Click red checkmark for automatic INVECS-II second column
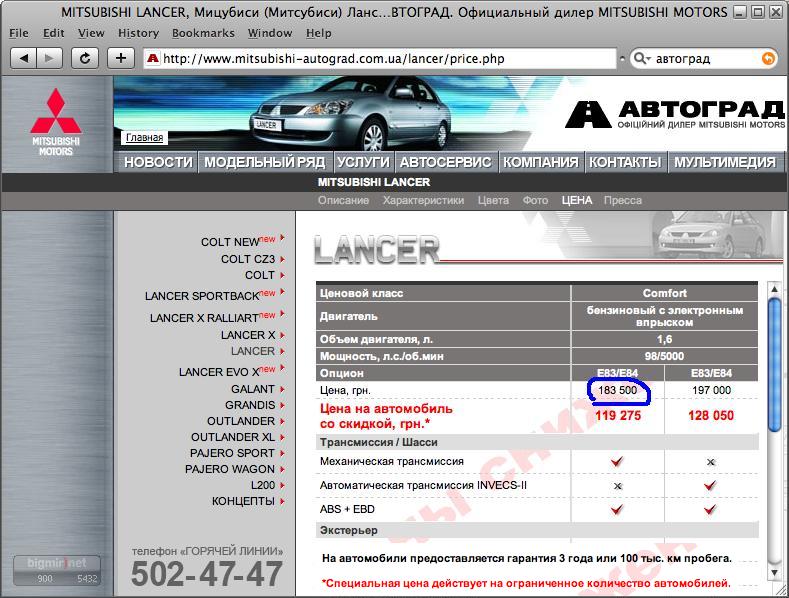The height and width of the screenshot is (598, 789). coord(710,486)
